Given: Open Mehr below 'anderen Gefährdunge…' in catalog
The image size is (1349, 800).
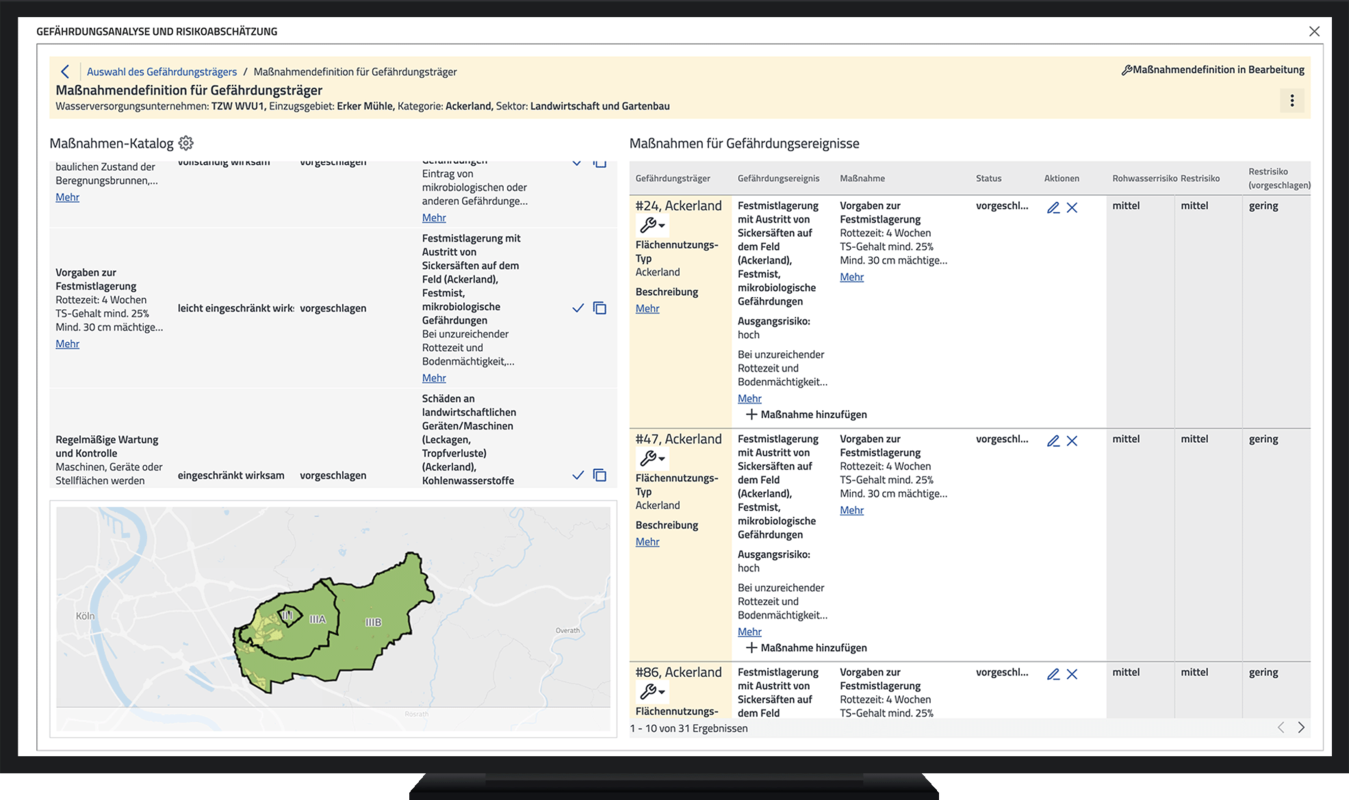Looking at the screenshot, I should (434, 218).
